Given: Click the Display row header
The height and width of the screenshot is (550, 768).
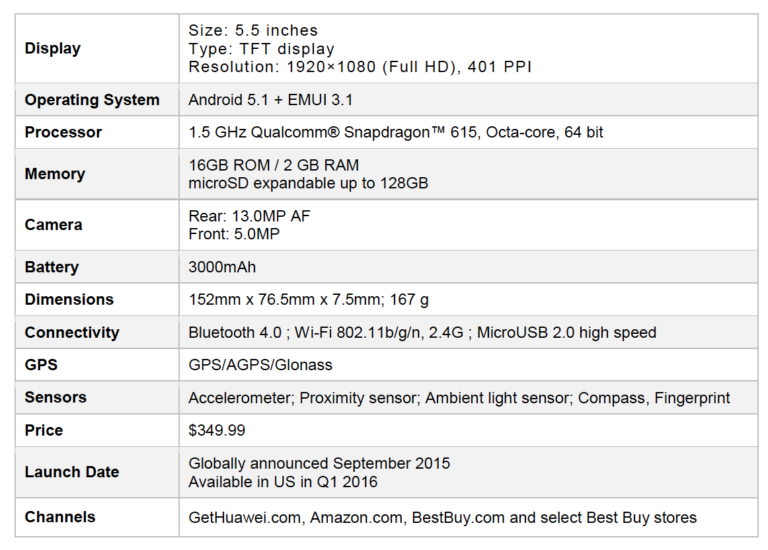Looking at the screenshot, I should click(53, 48).
